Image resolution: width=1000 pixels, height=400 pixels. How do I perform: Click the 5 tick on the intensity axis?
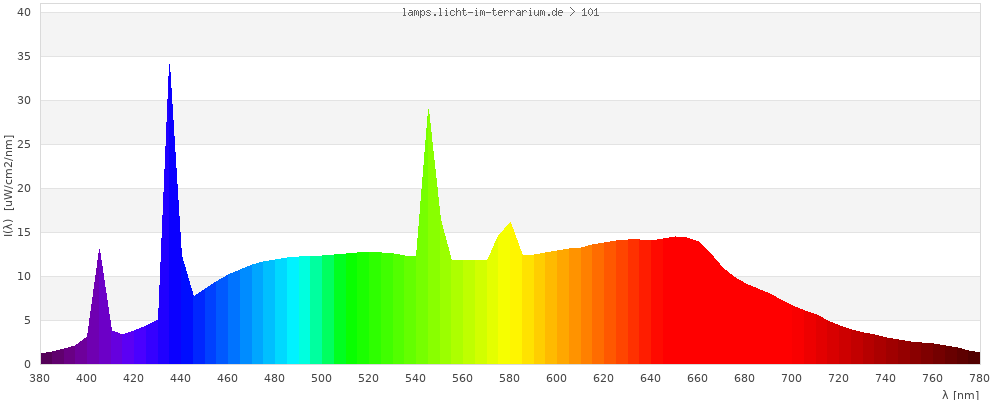28,320
